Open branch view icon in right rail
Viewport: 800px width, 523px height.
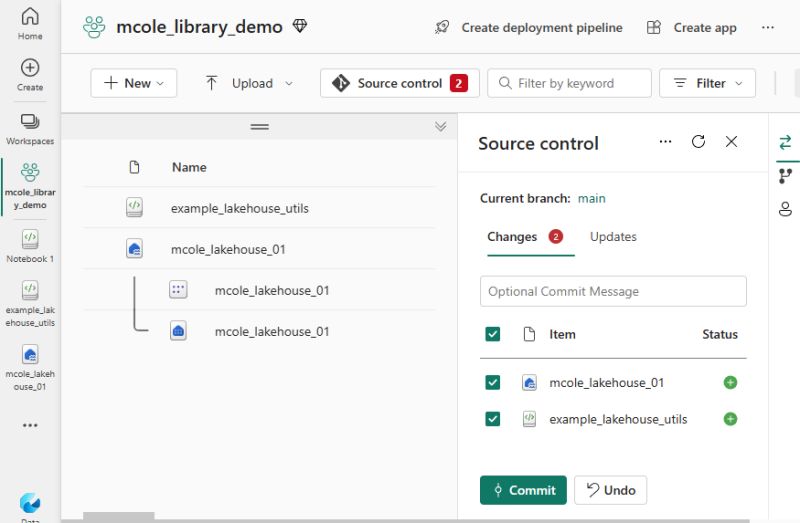[x=785, y=176]
